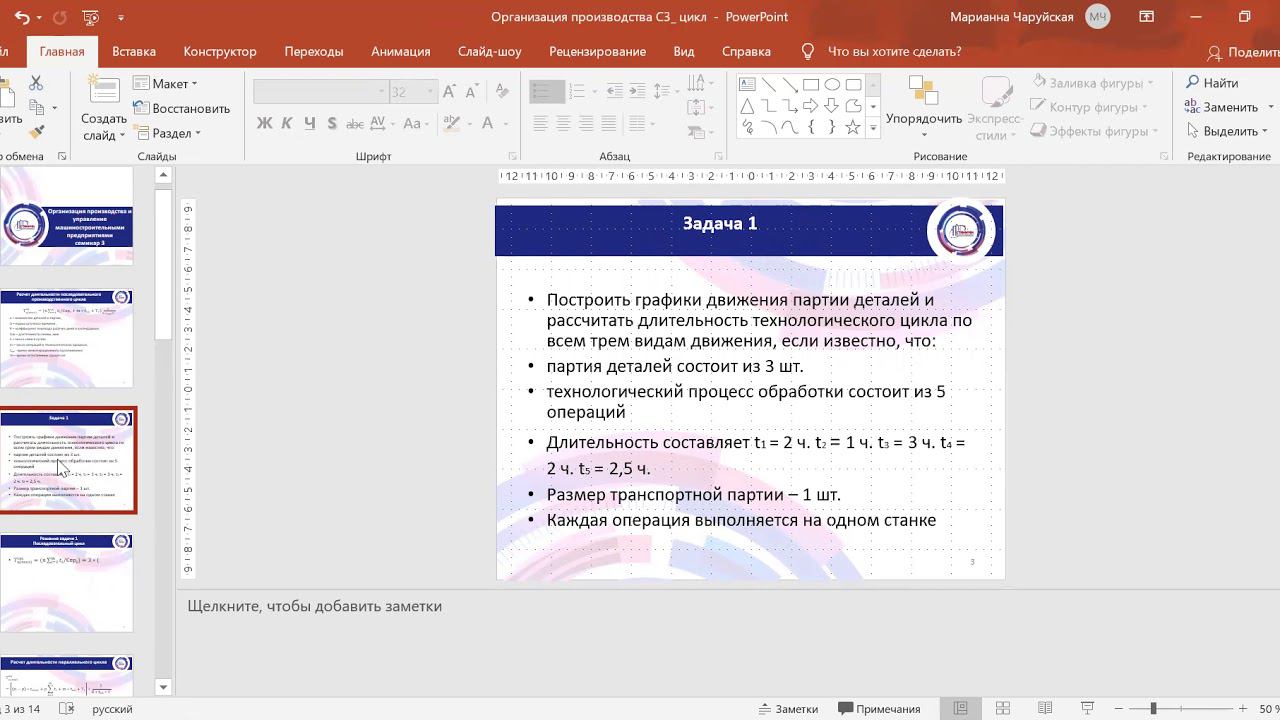Expand the shapes gallery More arrow
The width and height of the screenshot is (1280, 720).
coord(873,128)
